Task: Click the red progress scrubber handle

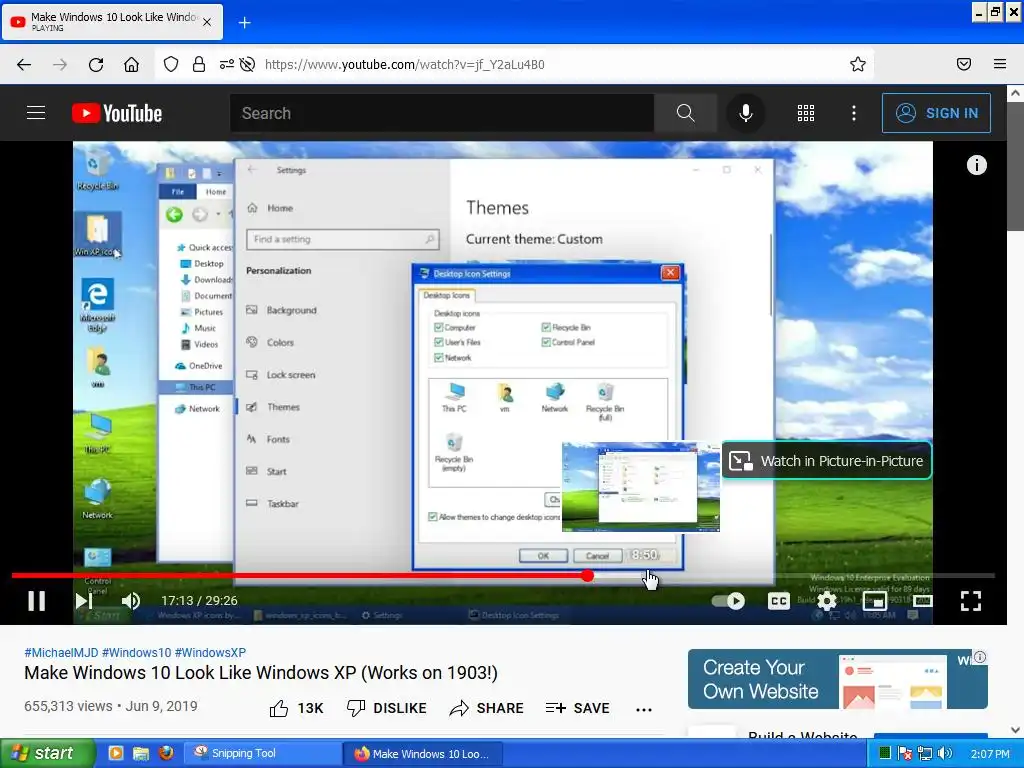Action: pos(588,575)
